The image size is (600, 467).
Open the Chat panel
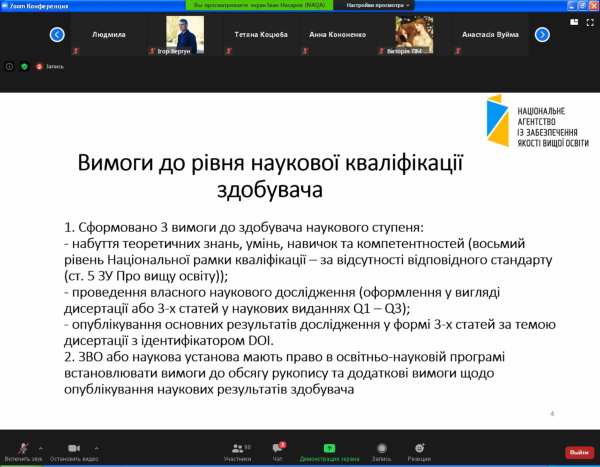pyautogui.click(x=278, y=449)
